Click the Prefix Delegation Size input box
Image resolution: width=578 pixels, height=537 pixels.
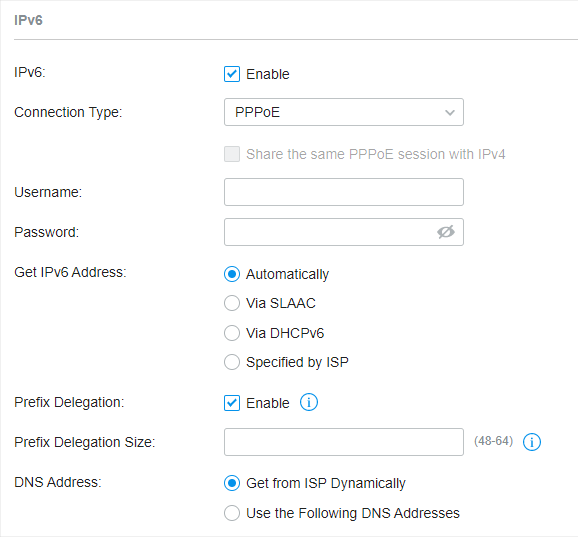(x=344, y=442)
